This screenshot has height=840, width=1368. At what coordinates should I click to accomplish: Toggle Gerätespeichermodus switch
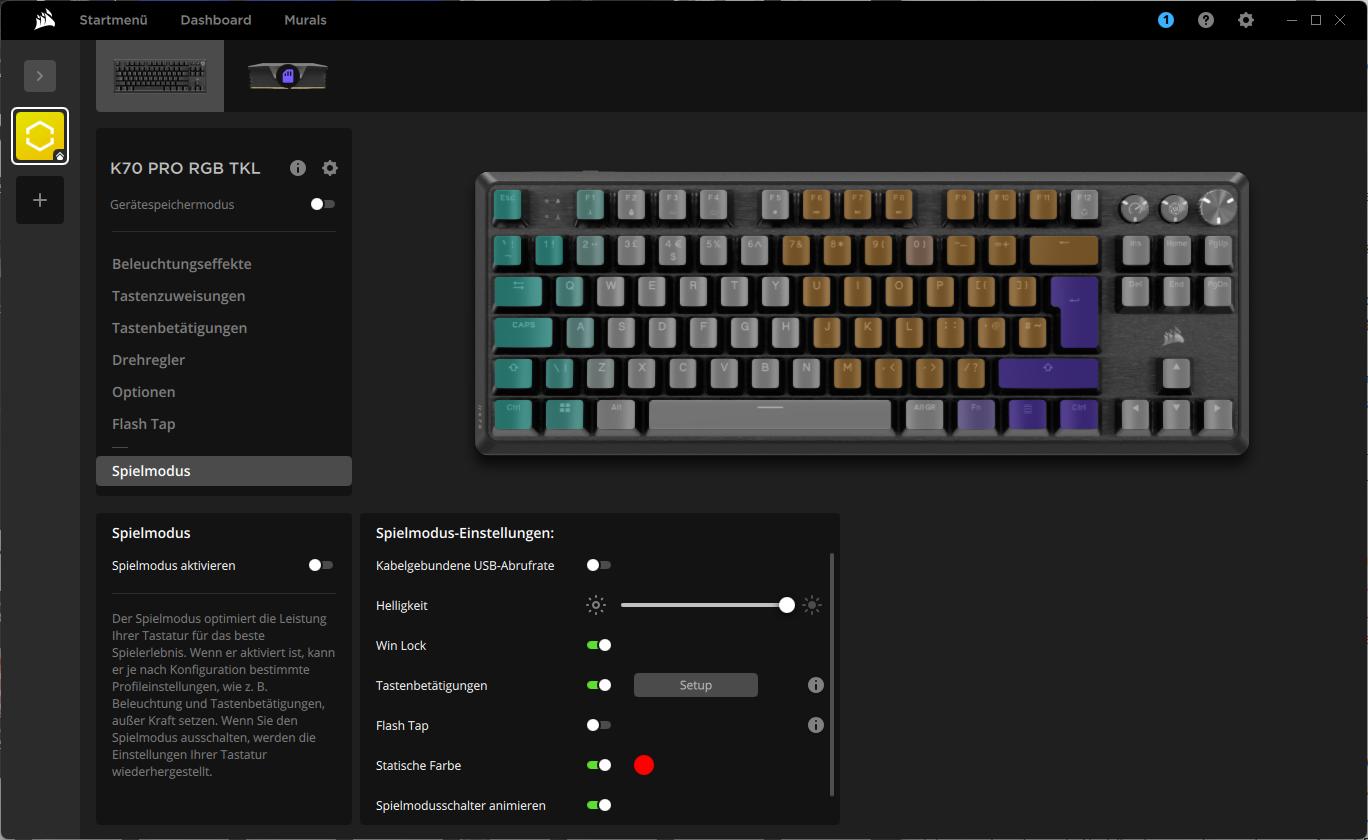point(322,204)
